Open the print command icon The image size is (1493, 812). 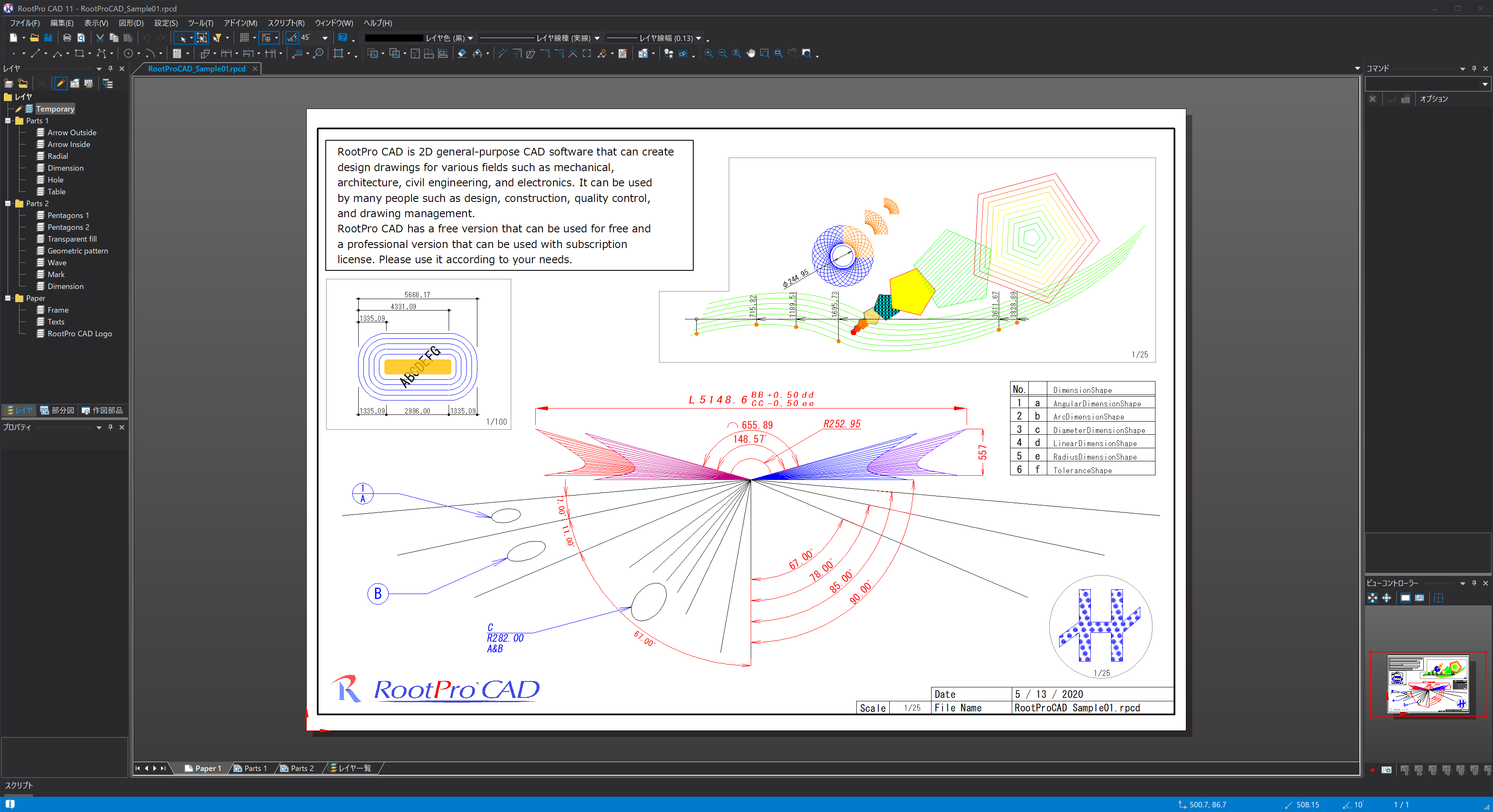[x=67, y=38]
